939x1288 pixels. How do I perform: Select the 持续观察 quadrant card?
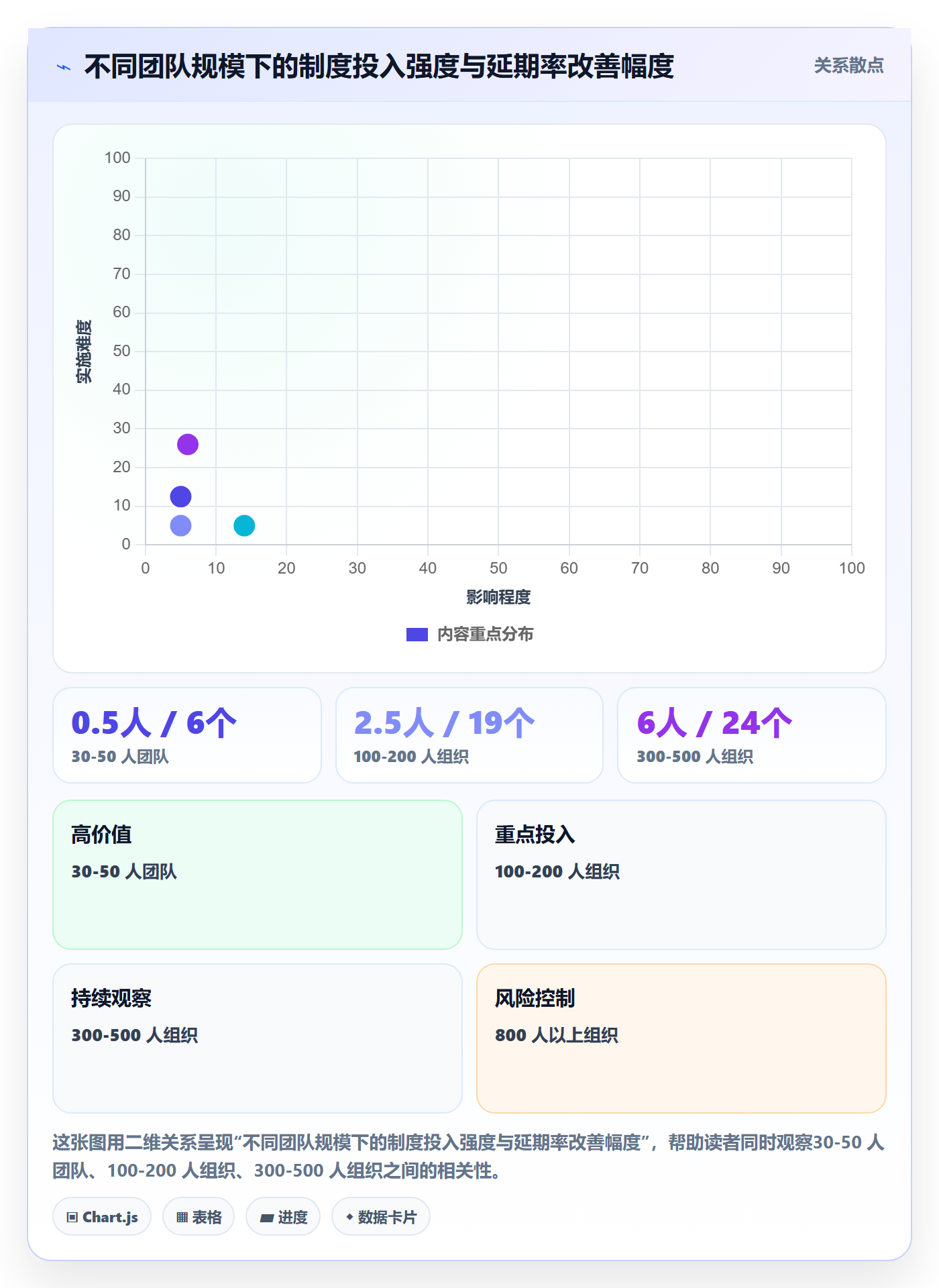258,1038
